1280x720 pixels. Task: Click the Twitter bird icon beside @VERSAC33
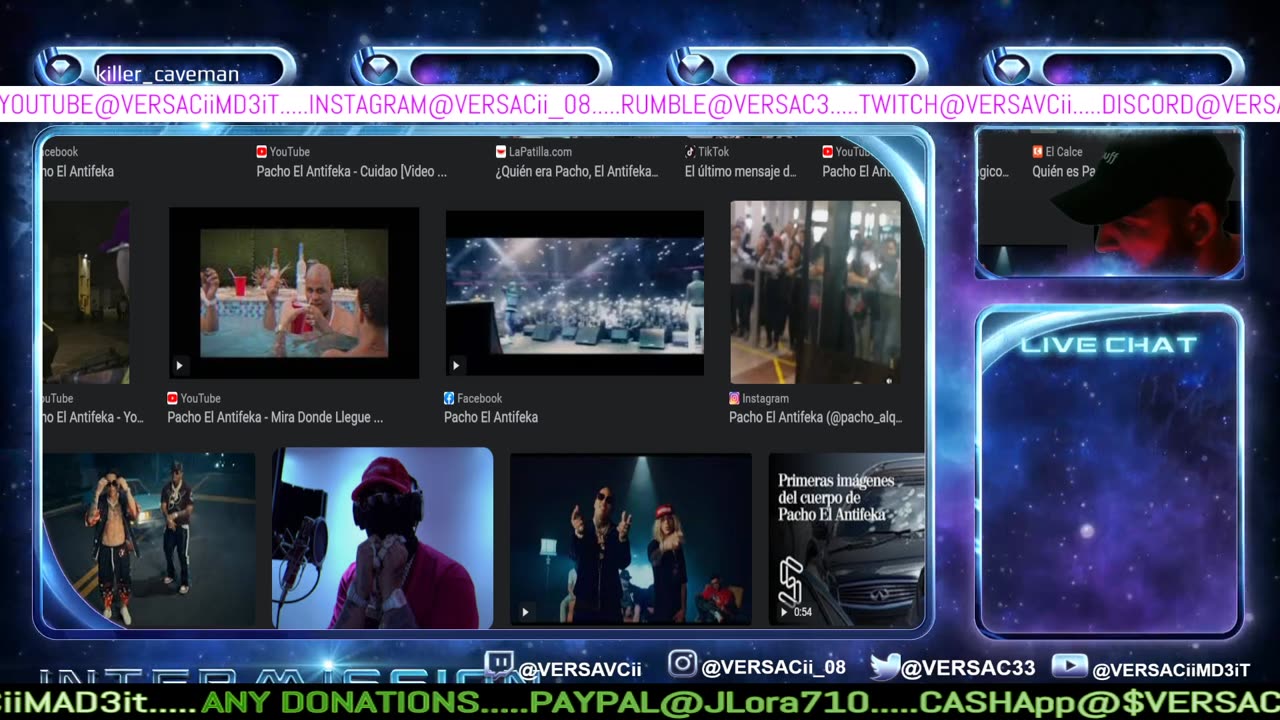[x=884, y=666]
